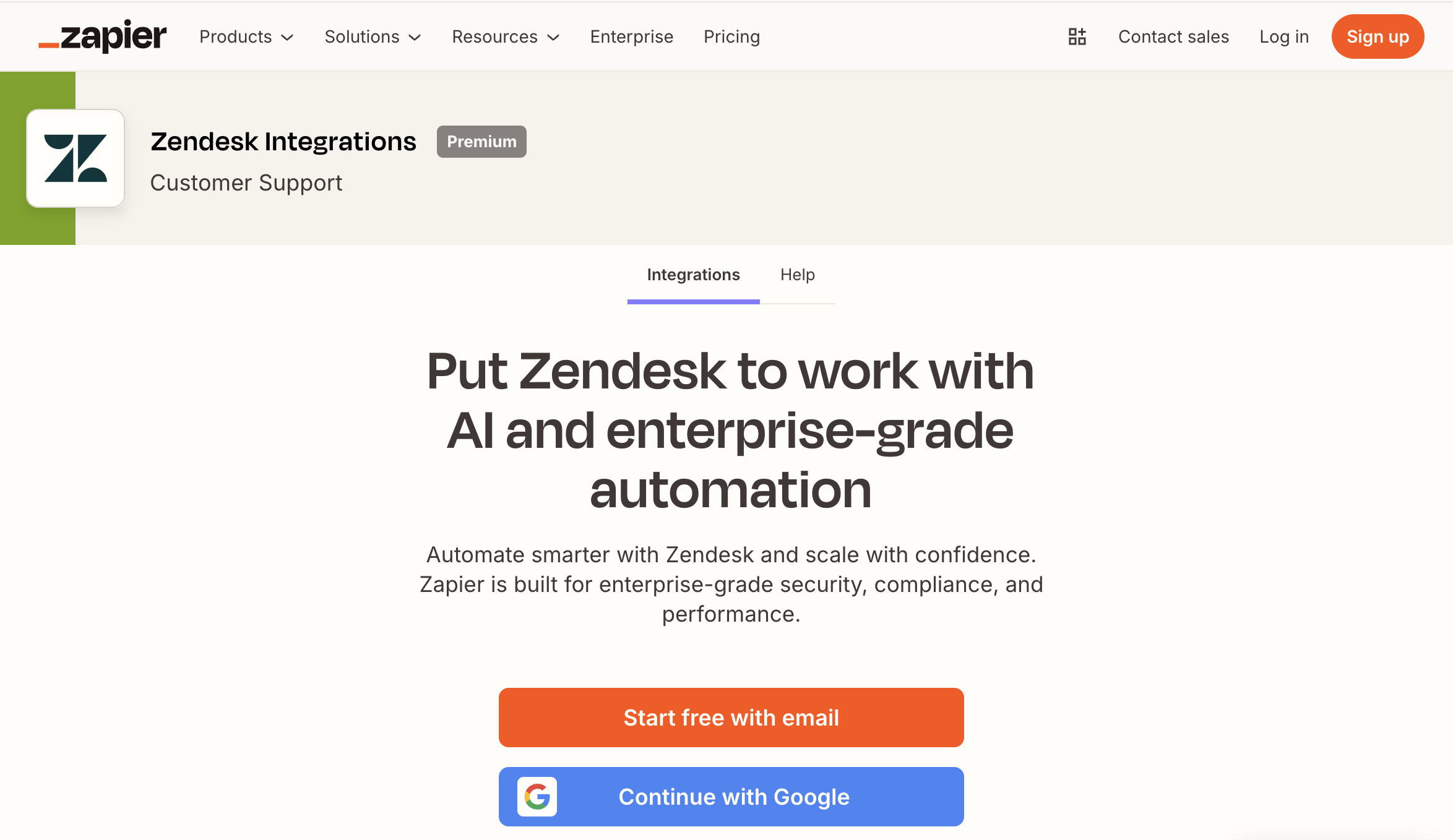Screen dimensions: 1453x840
Task: Open the Solutions dropdown
Action: coord(372,36)
